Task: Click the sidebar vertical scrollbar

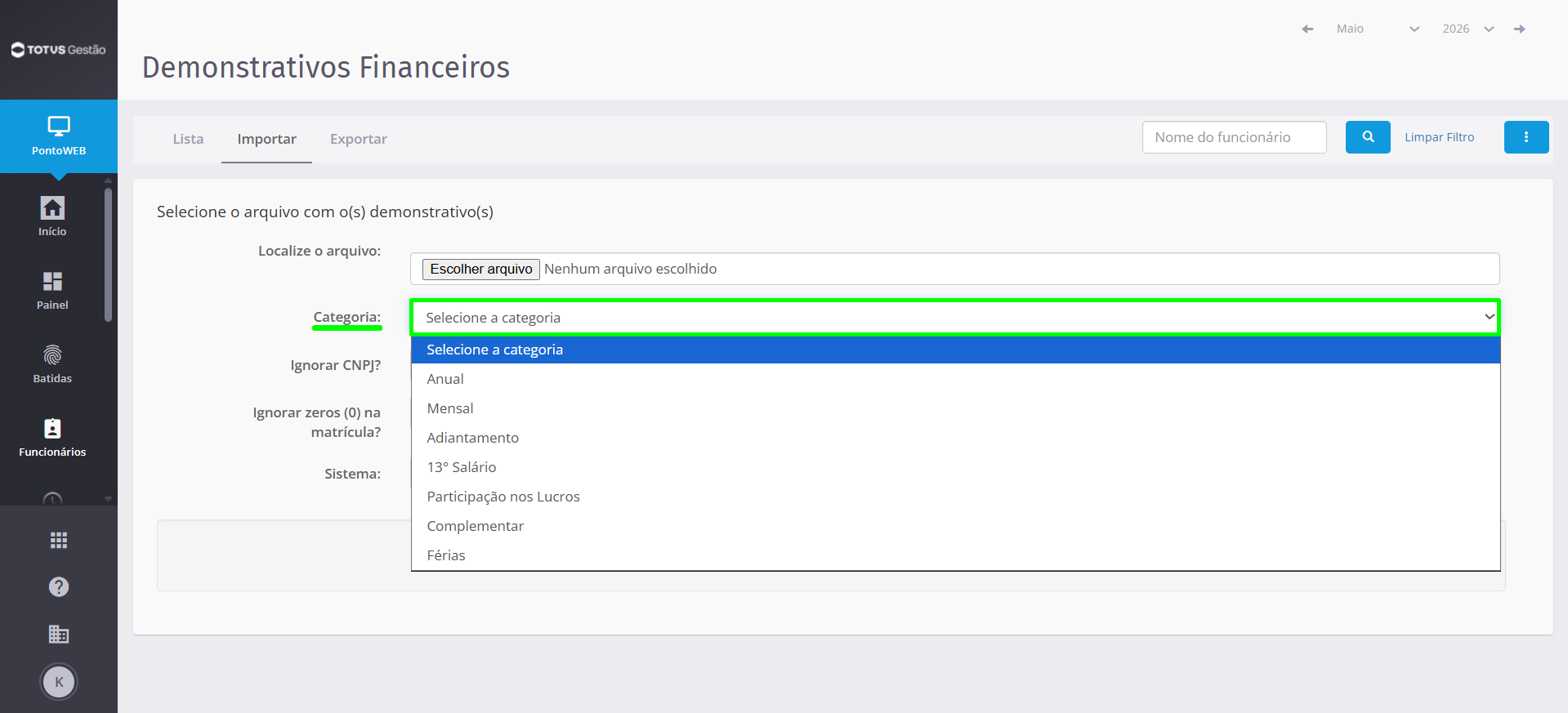Action: click(x=108, y=255)
